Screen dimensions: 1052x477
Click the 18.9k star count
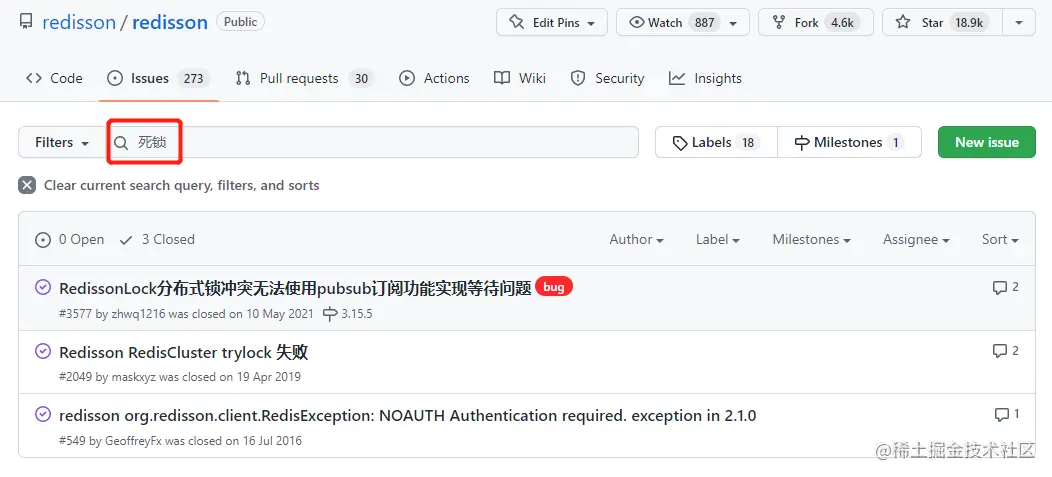coord(969,22)
